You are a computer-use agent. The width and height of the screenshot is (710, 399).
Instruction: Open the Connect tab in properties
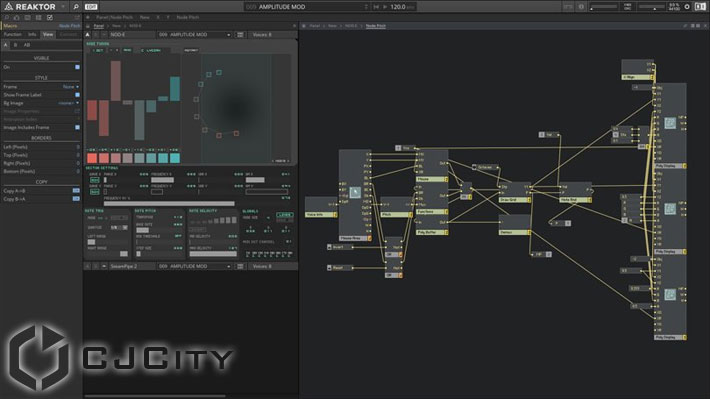coord(68,34)
